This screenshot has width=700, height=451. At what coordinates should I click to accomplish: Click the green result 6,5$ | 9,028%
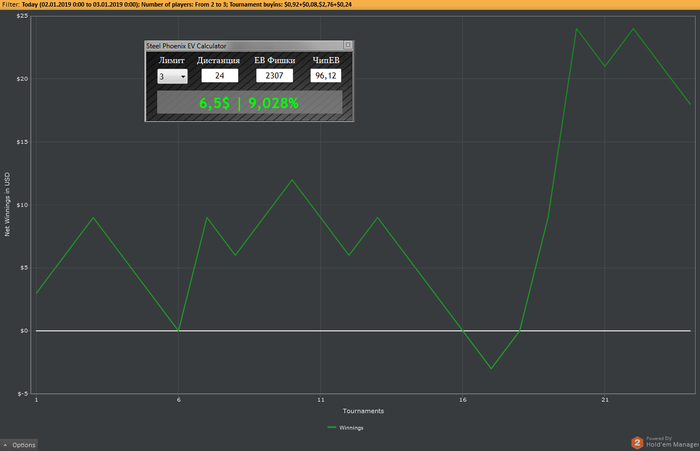pyautogui.click(x=249, y=103)
